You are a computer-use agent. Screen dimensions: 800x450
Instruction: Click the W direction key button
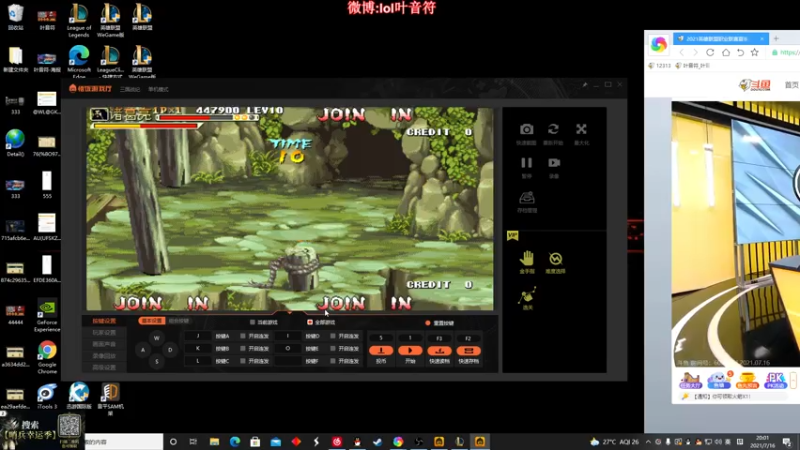click(x=157, y=338)
